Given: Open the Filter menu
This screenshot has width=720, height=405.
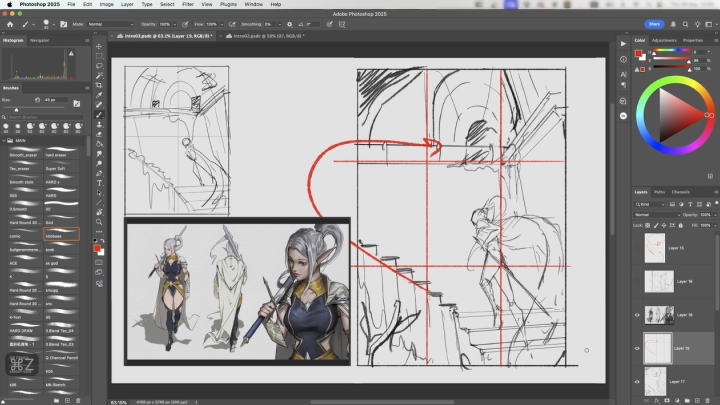Looking at the screenshot, I should [x=188, y=4].
